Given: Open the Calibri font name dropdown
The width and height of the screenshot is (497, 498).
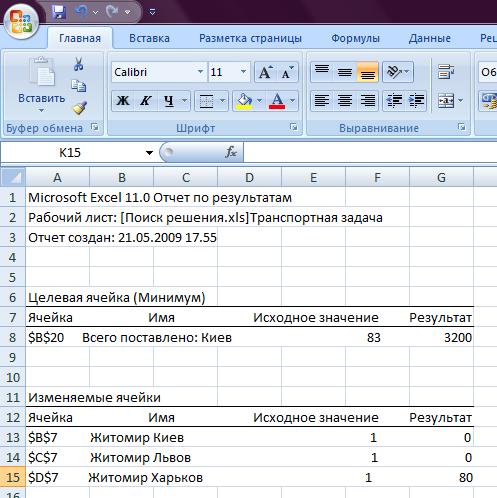Looking at the screenshot, I should click(x=200, y=72).
